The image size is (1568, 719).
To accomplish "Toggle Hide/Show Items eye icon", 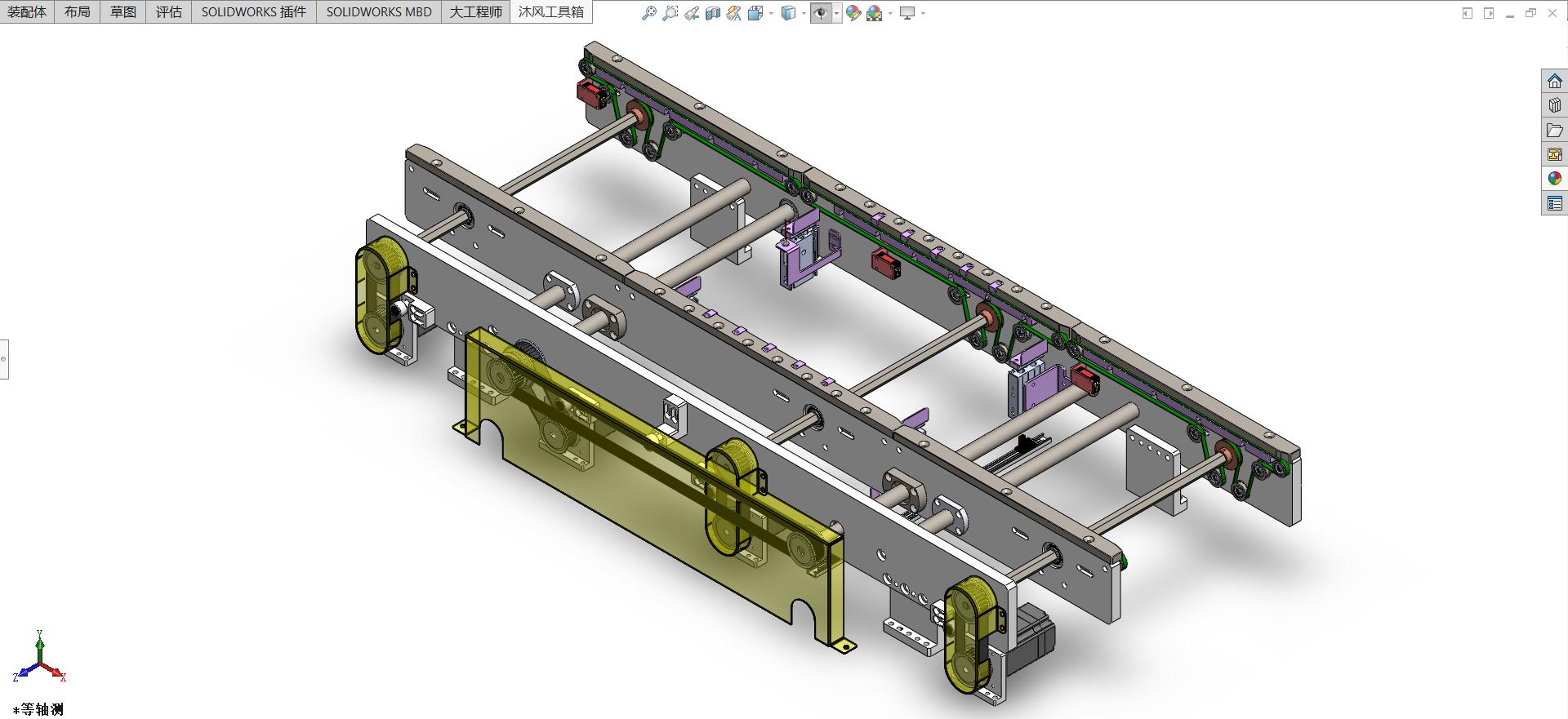I will [x=821, y=13].
